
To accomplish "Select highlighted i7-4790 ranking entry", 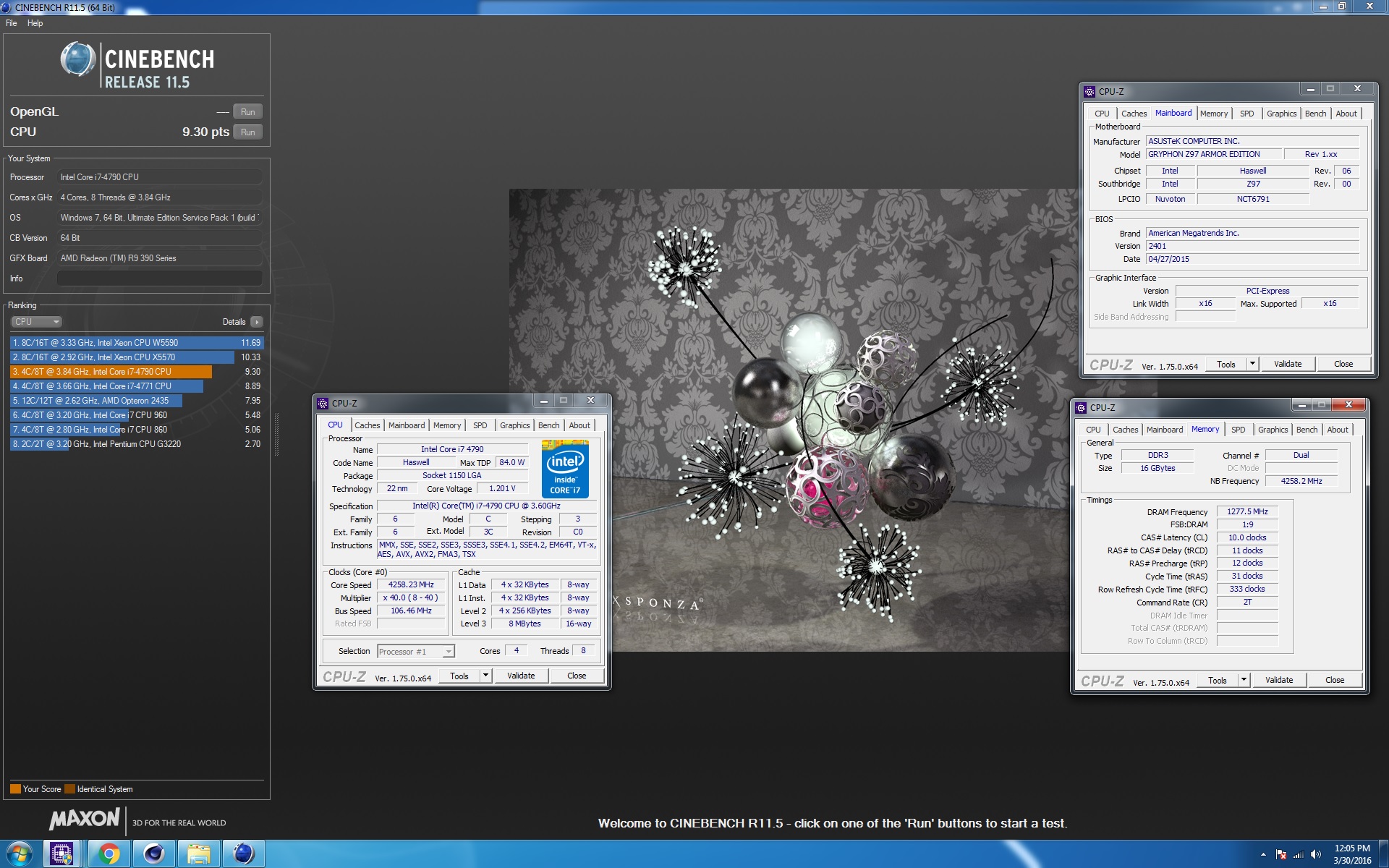I will coord(137,372).
